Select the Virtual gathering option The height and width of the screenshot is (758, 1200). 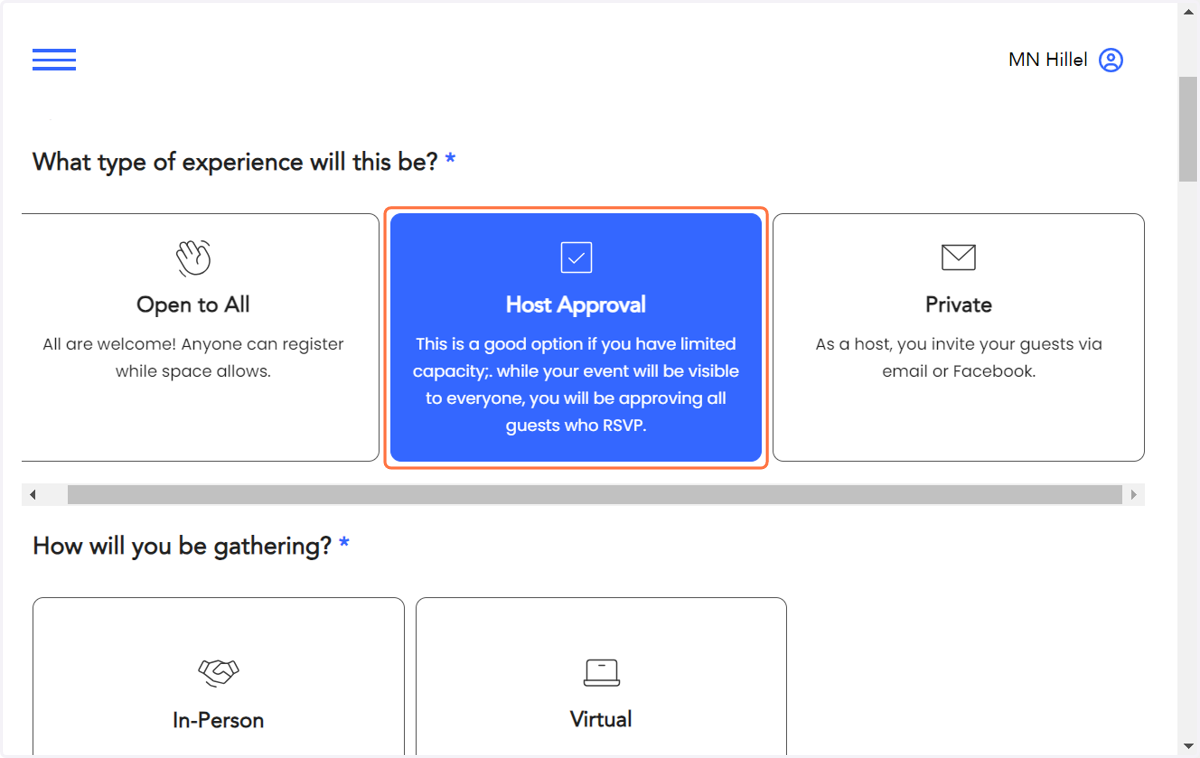coord(601,677)
